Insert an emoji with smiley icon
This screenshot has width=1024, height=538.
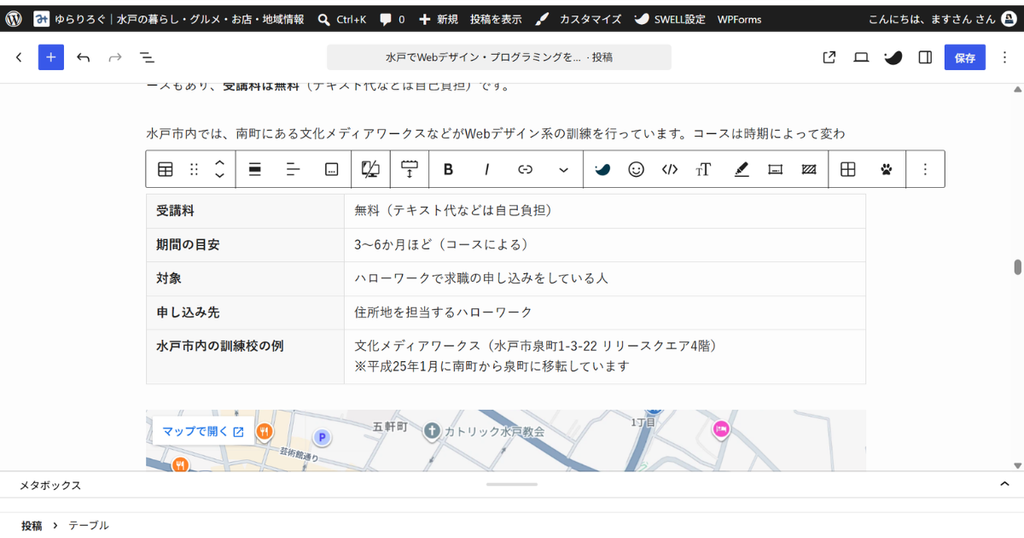pyautogui.click(x=636, y=169)
